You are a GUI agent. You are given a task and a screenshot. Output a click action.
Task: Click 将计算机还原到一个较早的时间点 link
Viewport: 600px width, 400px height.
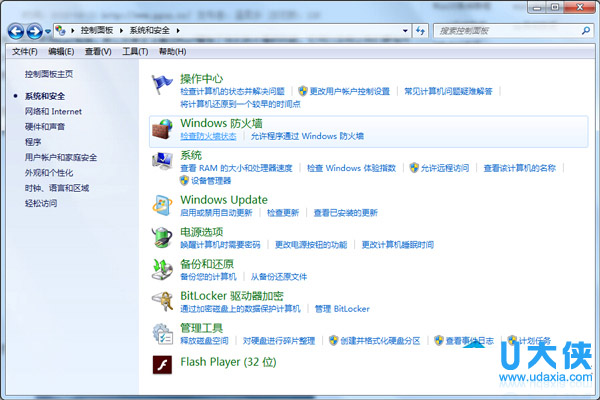pyautogui.click(x=240, y=104)
